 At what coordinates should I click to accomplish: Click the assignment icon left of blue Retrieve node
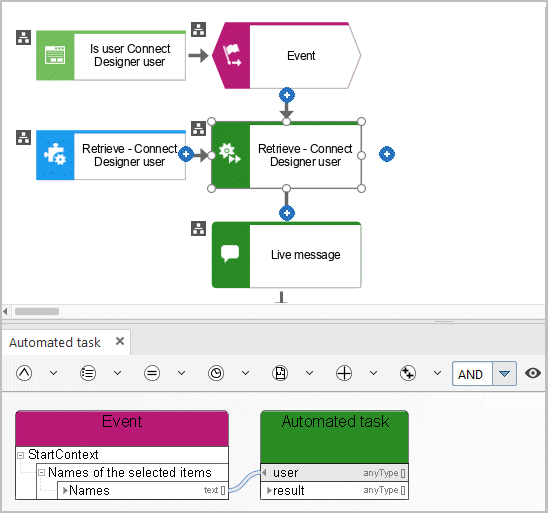pos(23,137)
